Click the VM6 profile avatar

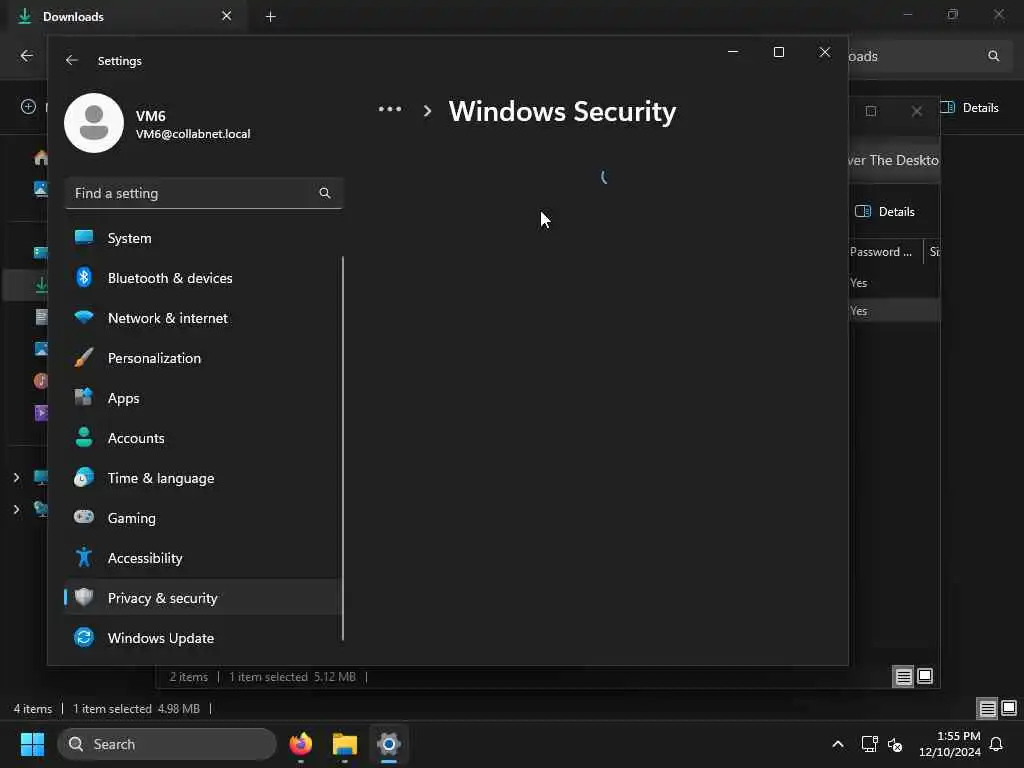(x=94, y=123)
